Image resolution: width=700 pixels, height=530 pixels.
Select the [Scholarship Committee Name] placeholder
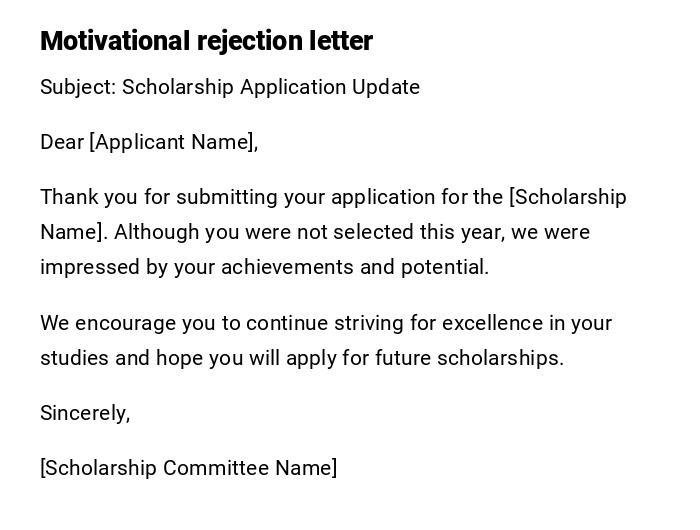[x=188, y=468]
